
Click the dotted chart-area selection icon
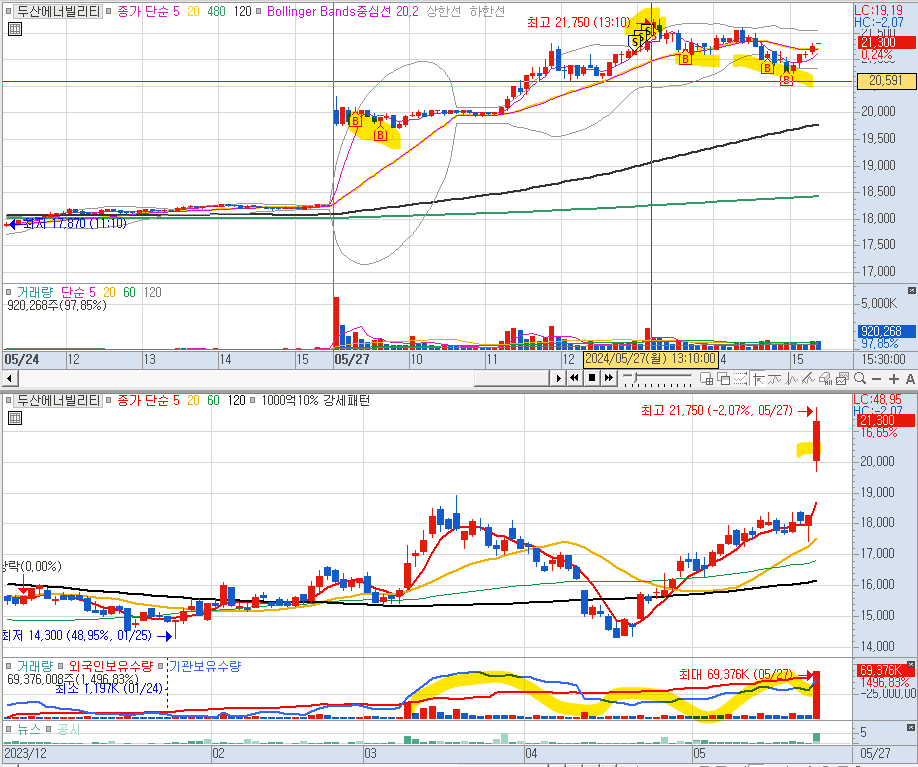[741, 379]
